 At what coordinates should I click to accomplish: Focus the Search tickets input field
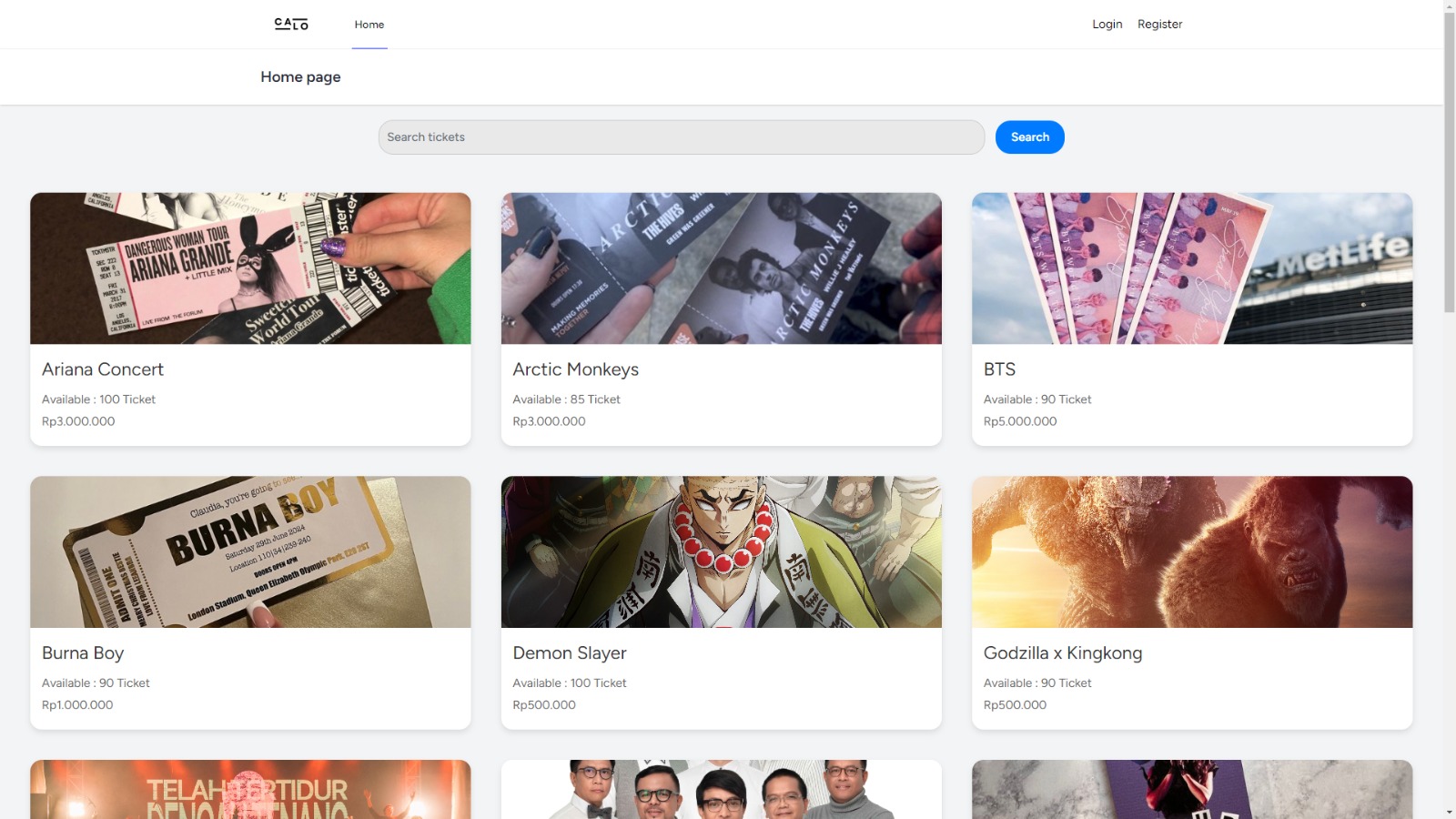click(682, 137)
